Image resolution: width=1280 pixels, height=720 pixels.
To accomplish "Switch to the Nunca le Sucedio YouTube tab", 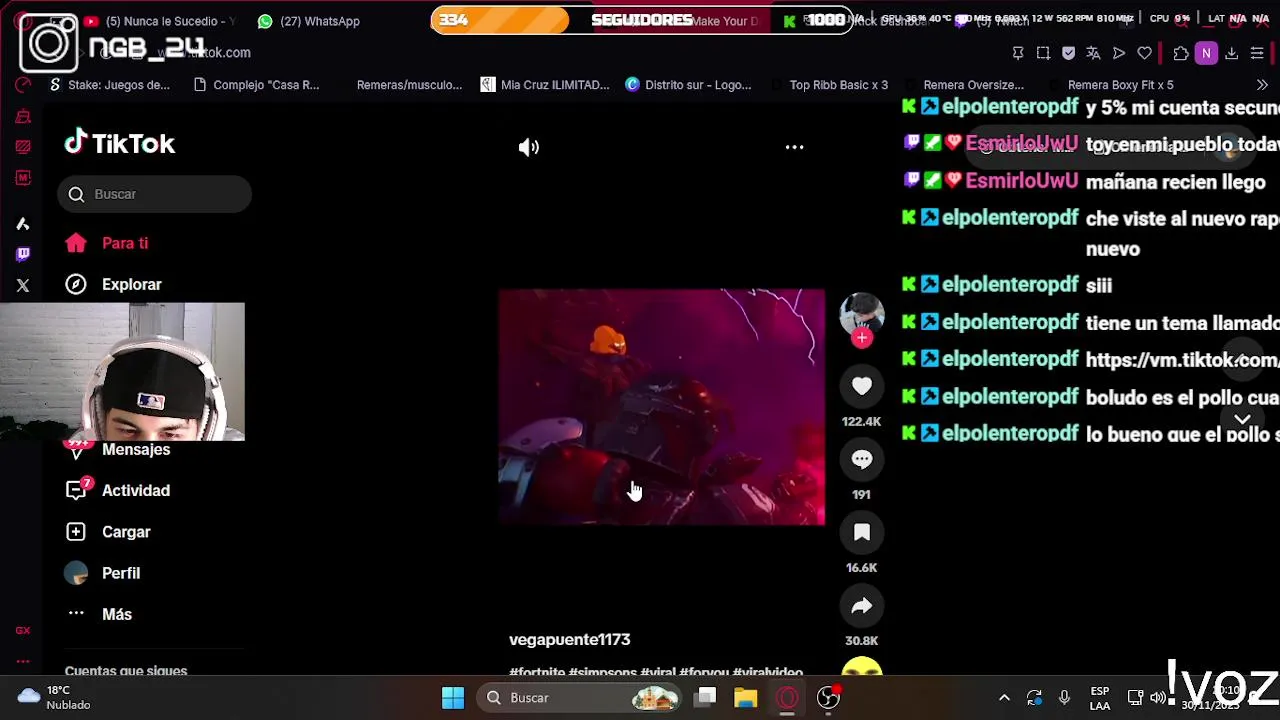I will pos(160,21).
